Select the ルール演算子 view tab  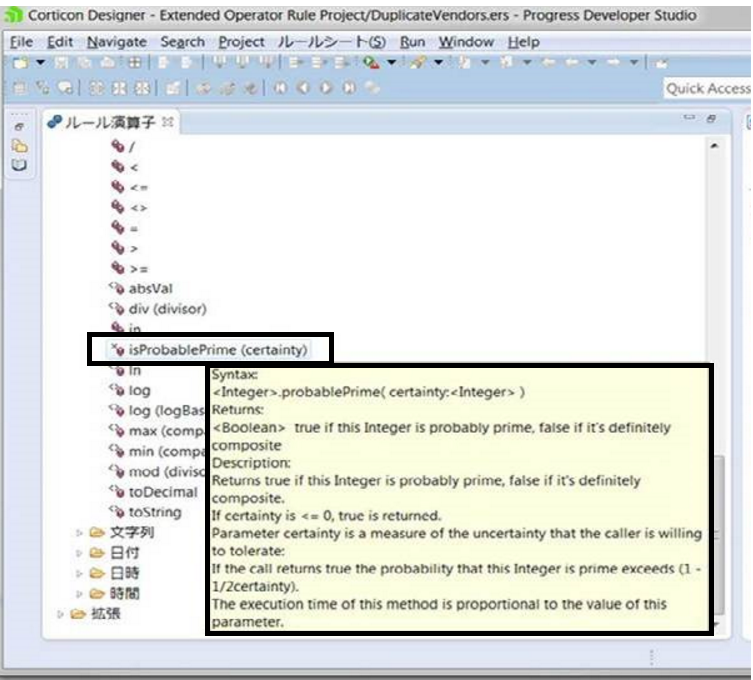click(110, 122)
